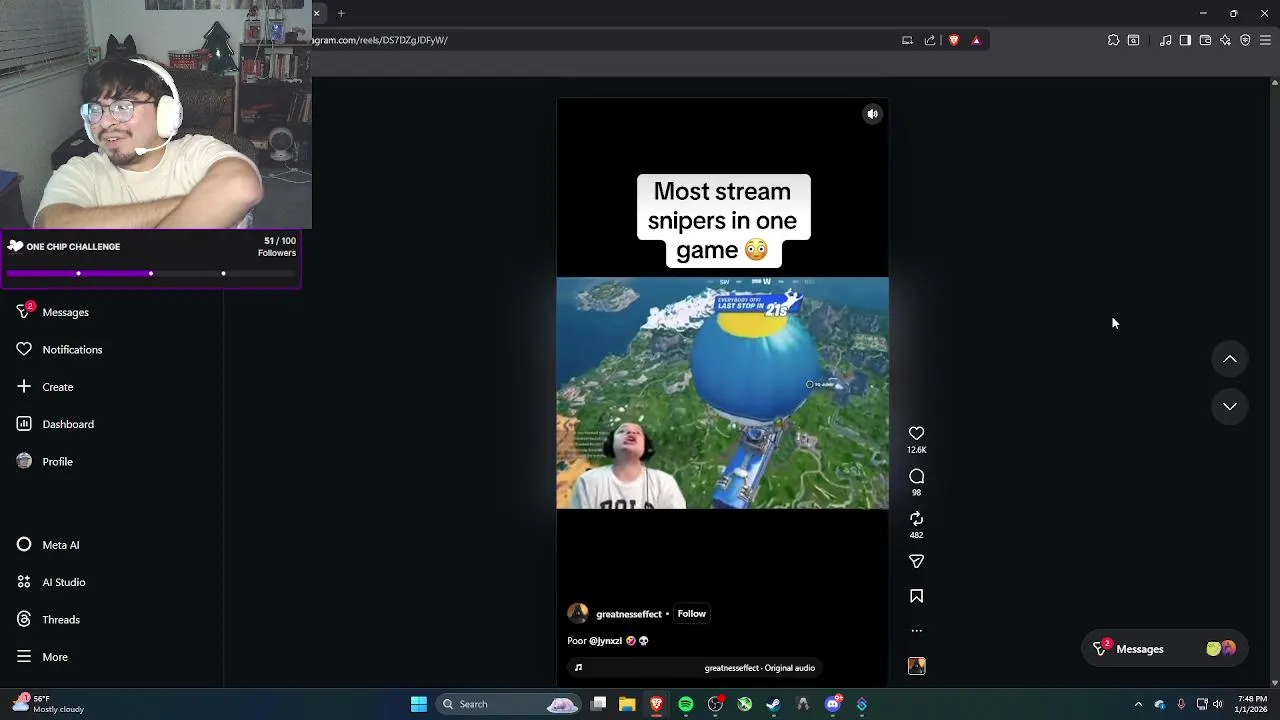
Task: Open the floating Messages button
Action: coord(1164,649)
